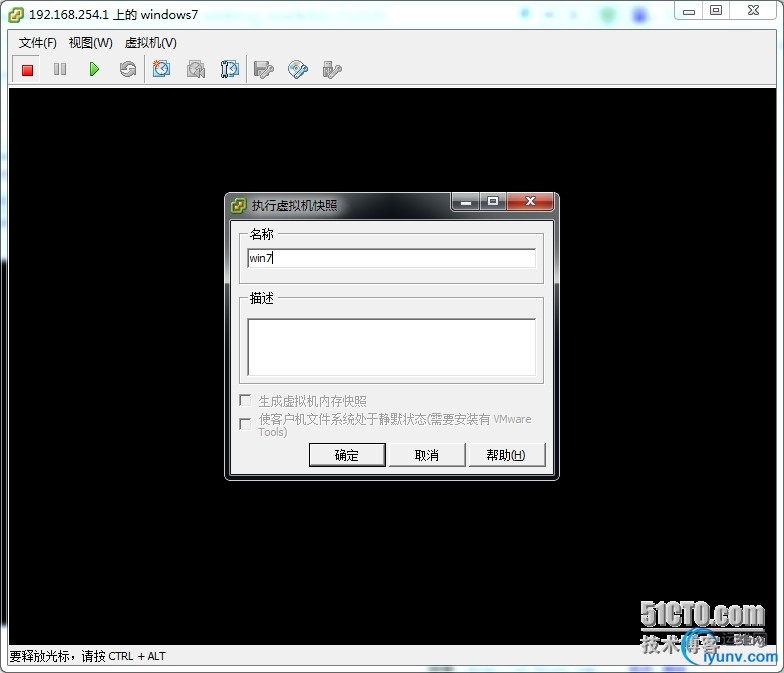The image size is (784, 673).
Task: Click the Revert to Snapshot icon
Action: click(x=196, y=69)
